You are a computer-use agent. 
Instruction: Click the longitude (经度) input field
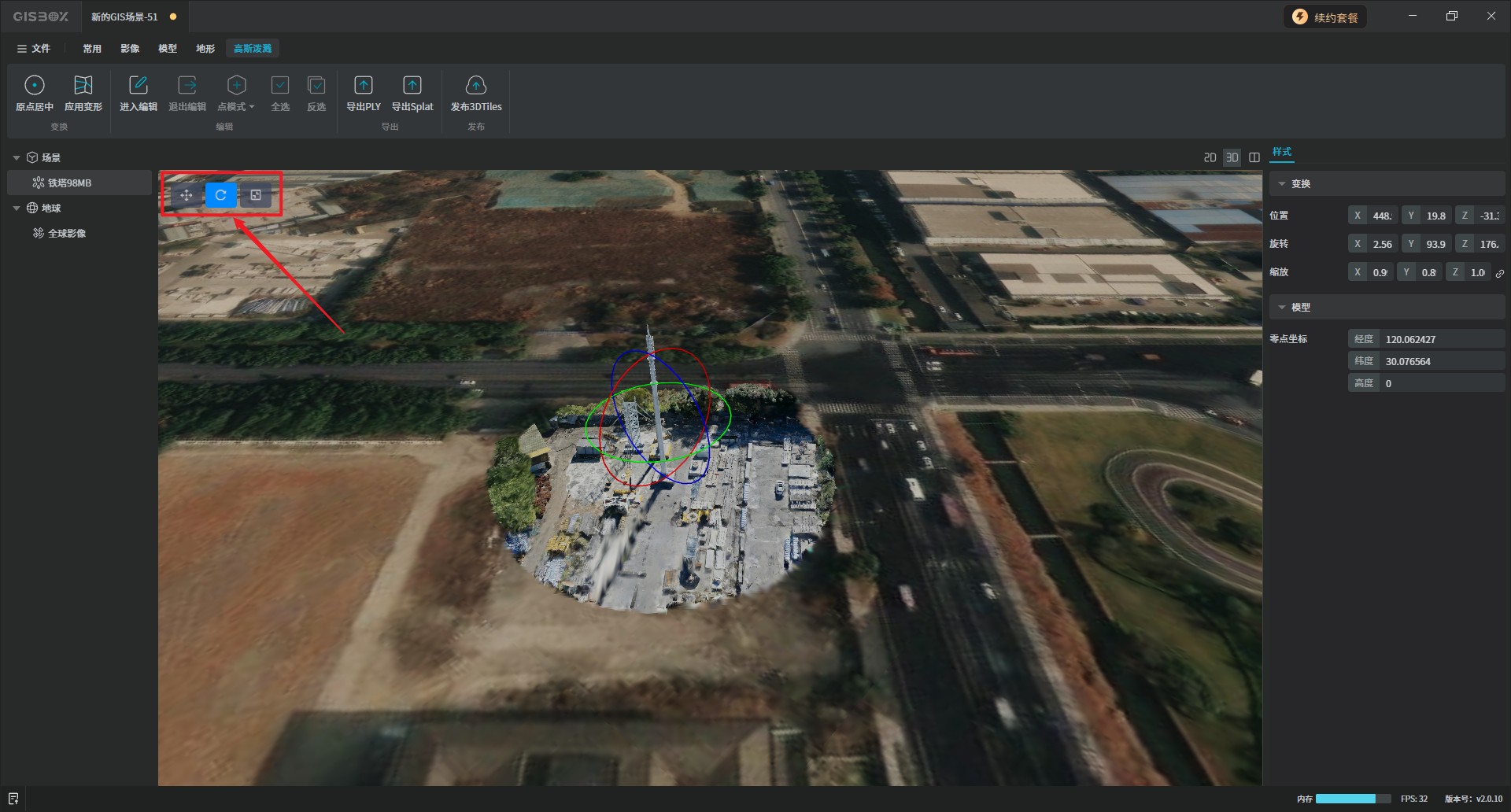pos(1442,339)
